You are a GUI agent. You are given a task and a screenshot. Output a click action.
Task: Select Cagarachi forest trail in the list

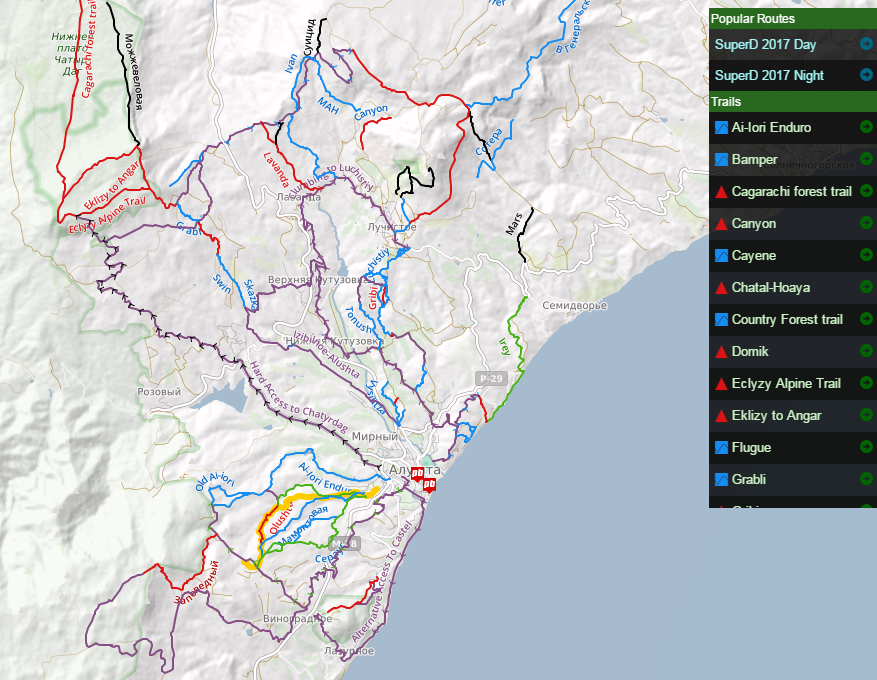[x=791, y=192]
